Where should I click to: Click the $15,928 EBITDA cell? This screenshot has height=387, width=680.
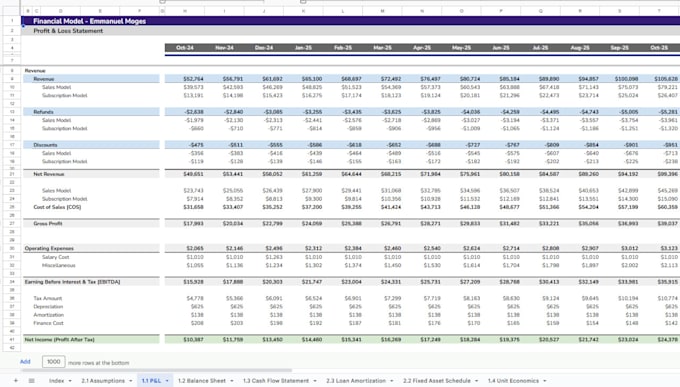click(185, 282)
